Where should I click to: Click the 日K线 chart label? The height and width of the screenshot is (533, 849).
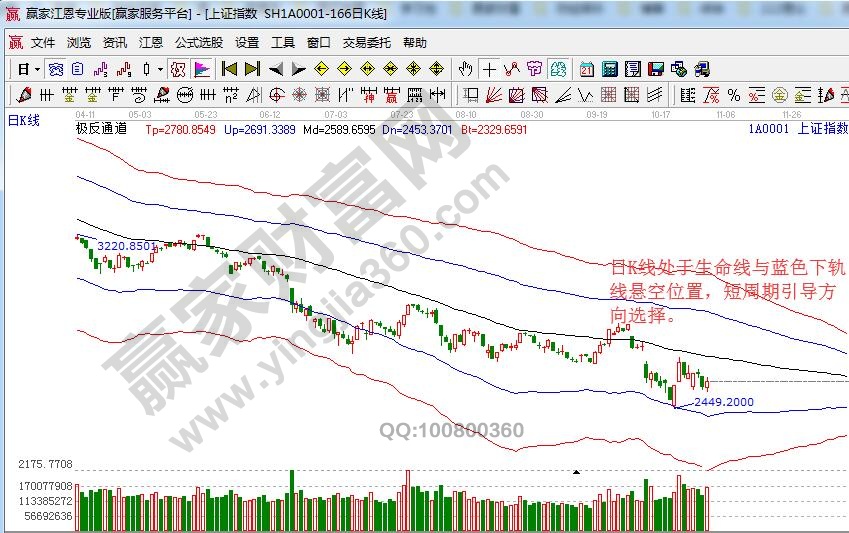point(23,120)
